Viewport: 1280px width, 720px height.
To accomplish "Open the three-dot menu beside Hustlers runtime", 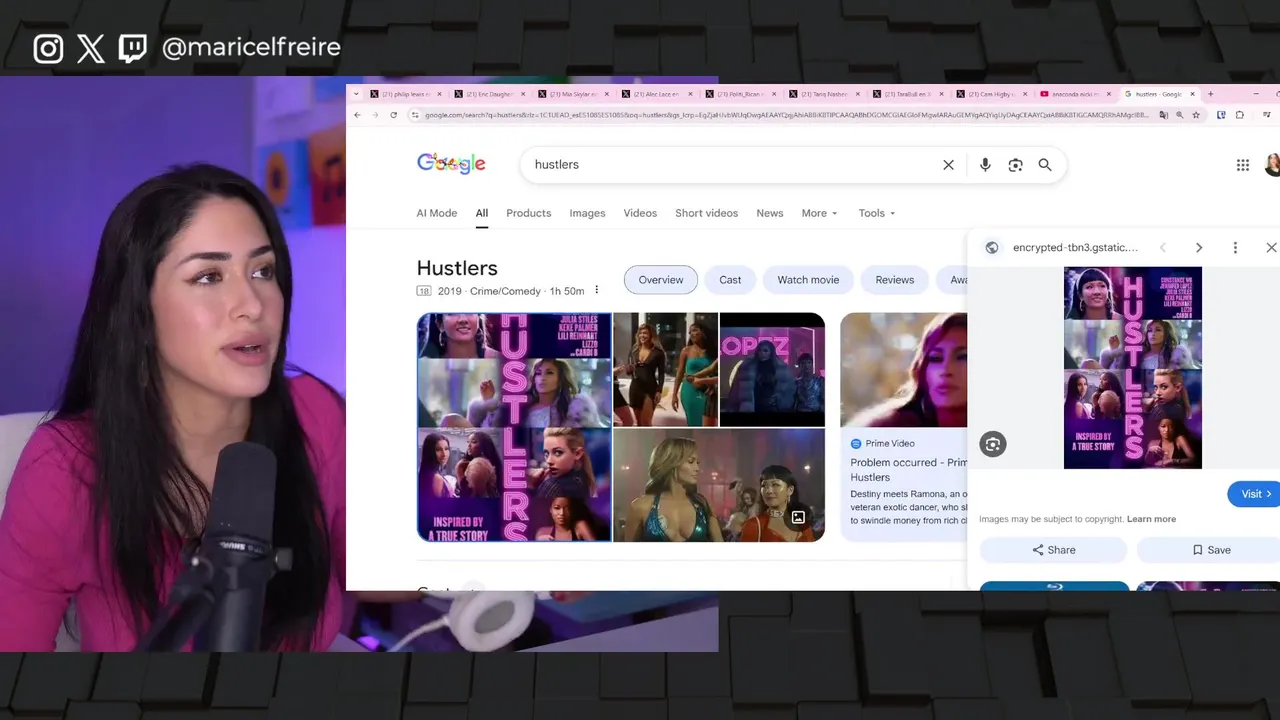I will point(597,290).
